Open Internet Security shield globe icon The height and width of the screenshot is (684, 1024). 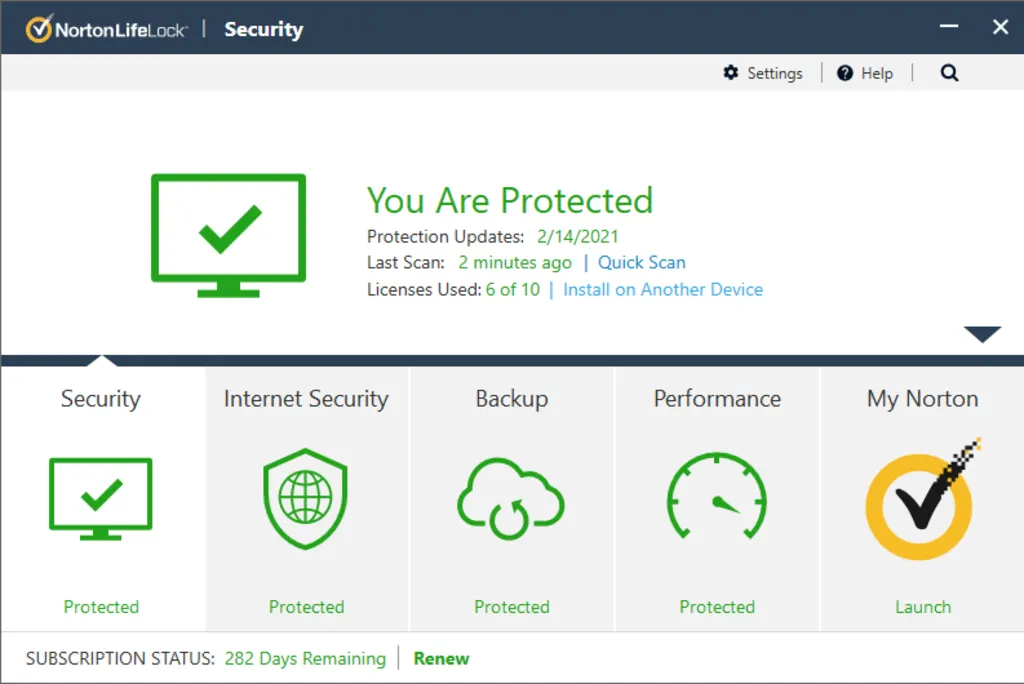(306, 499)
